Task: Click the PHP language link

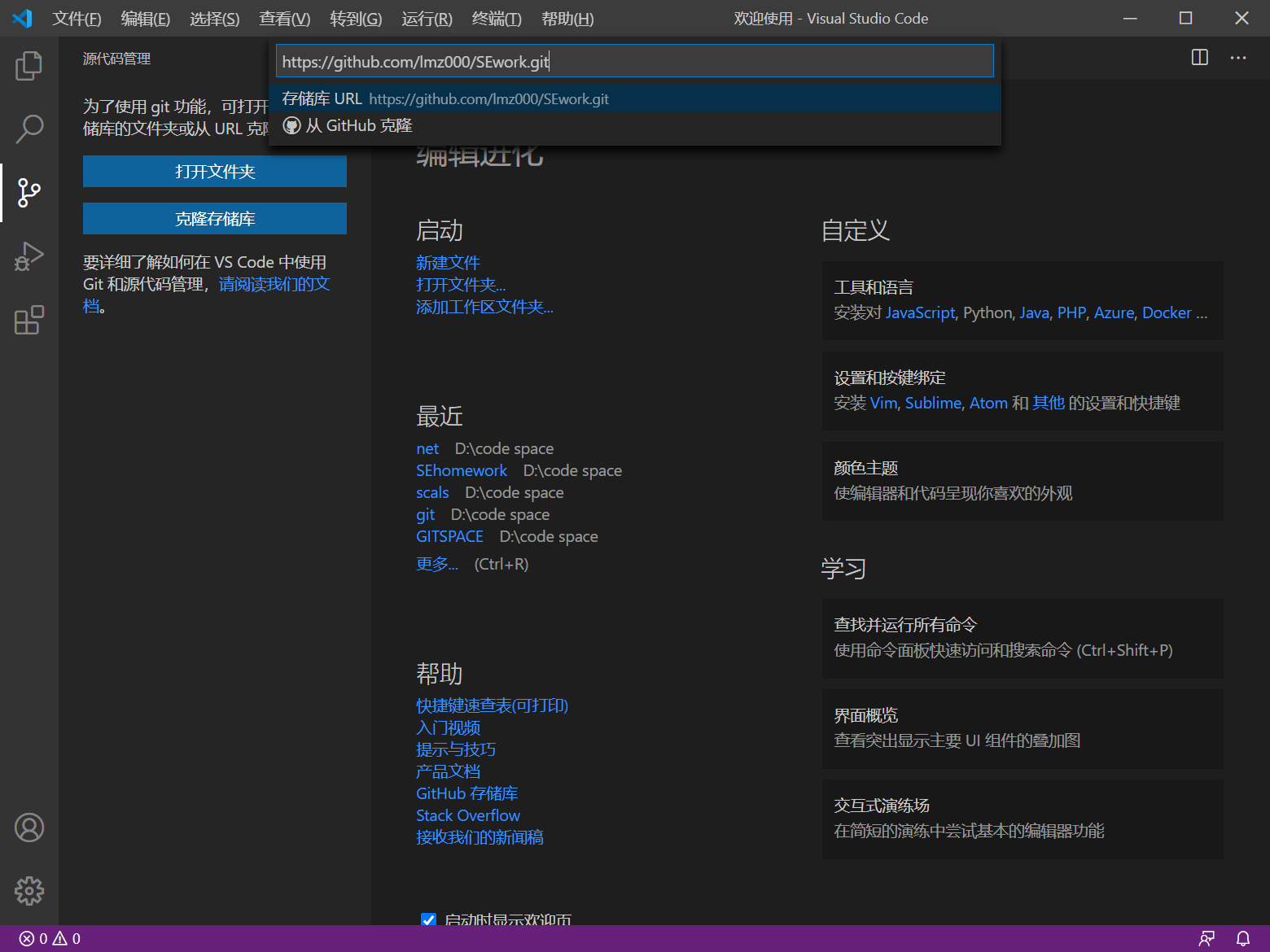Action: click(1071, 312)
